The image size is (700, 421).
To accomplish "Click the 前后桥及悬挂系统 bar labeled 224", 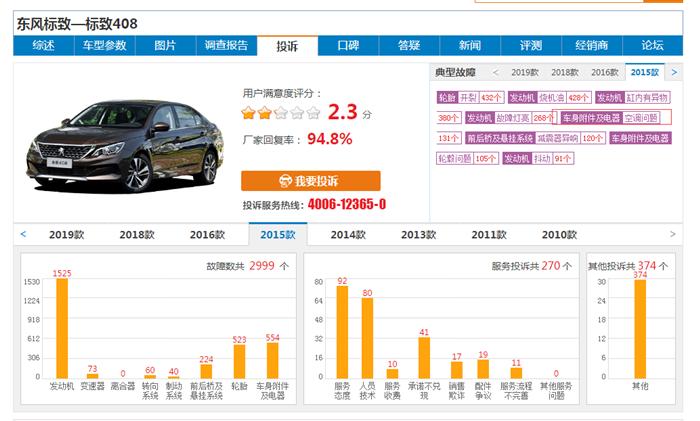I will (206, 371).
